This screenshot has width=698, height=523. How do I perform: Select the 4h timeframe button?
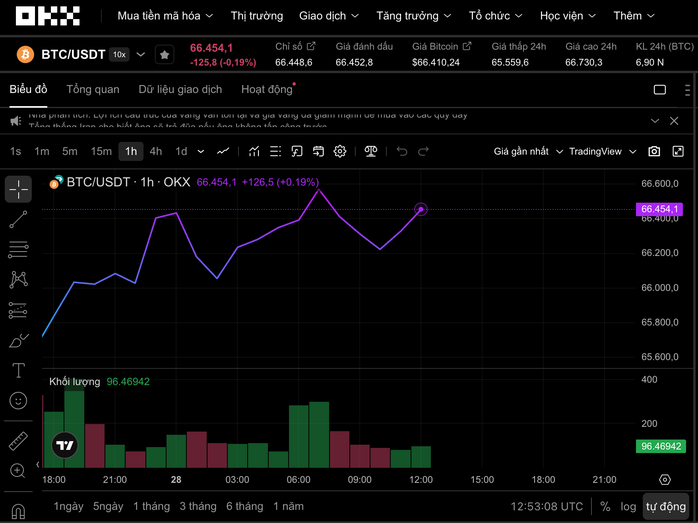click(x=156, y=151)
